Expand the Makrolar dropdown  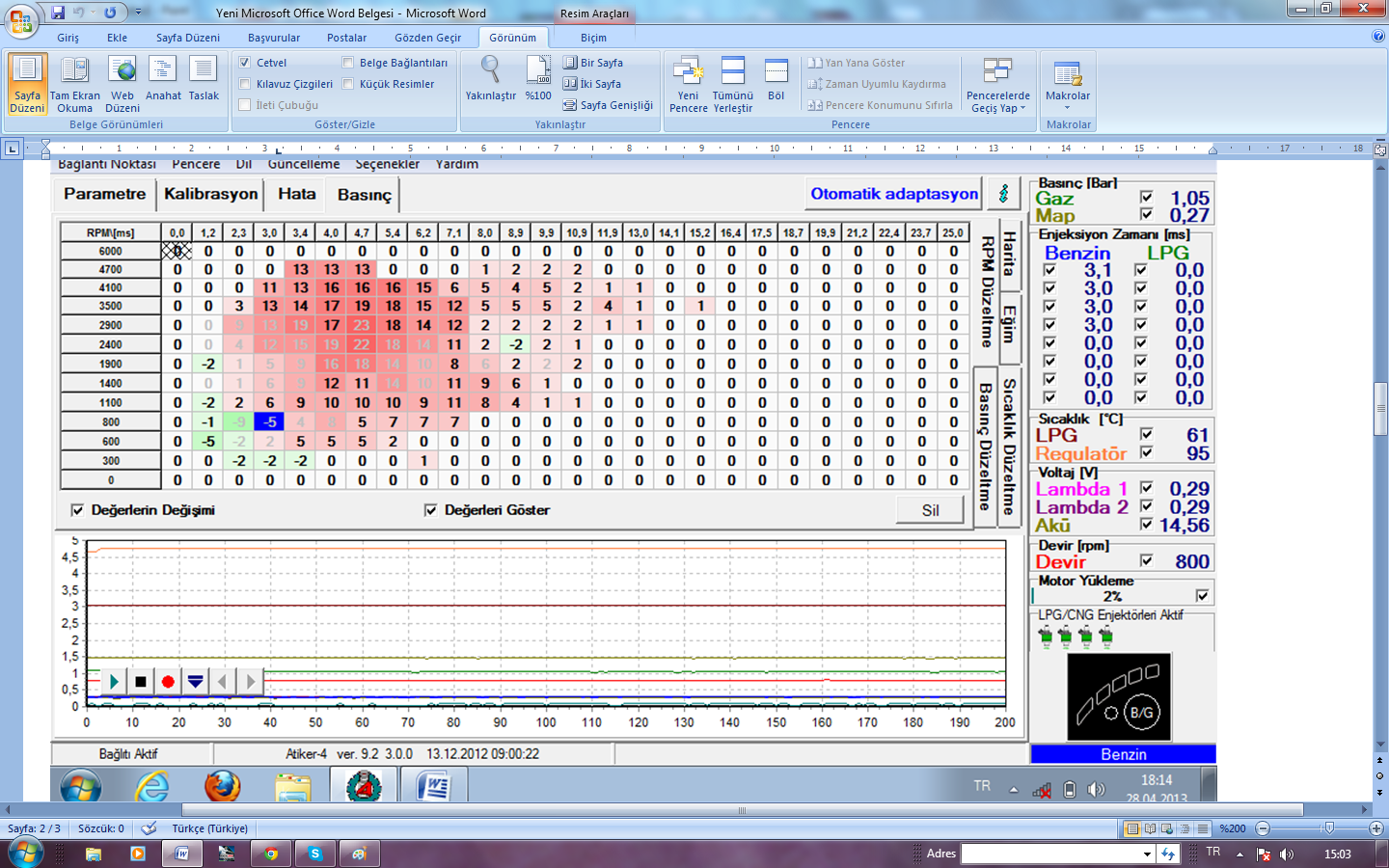(1068, 84)
